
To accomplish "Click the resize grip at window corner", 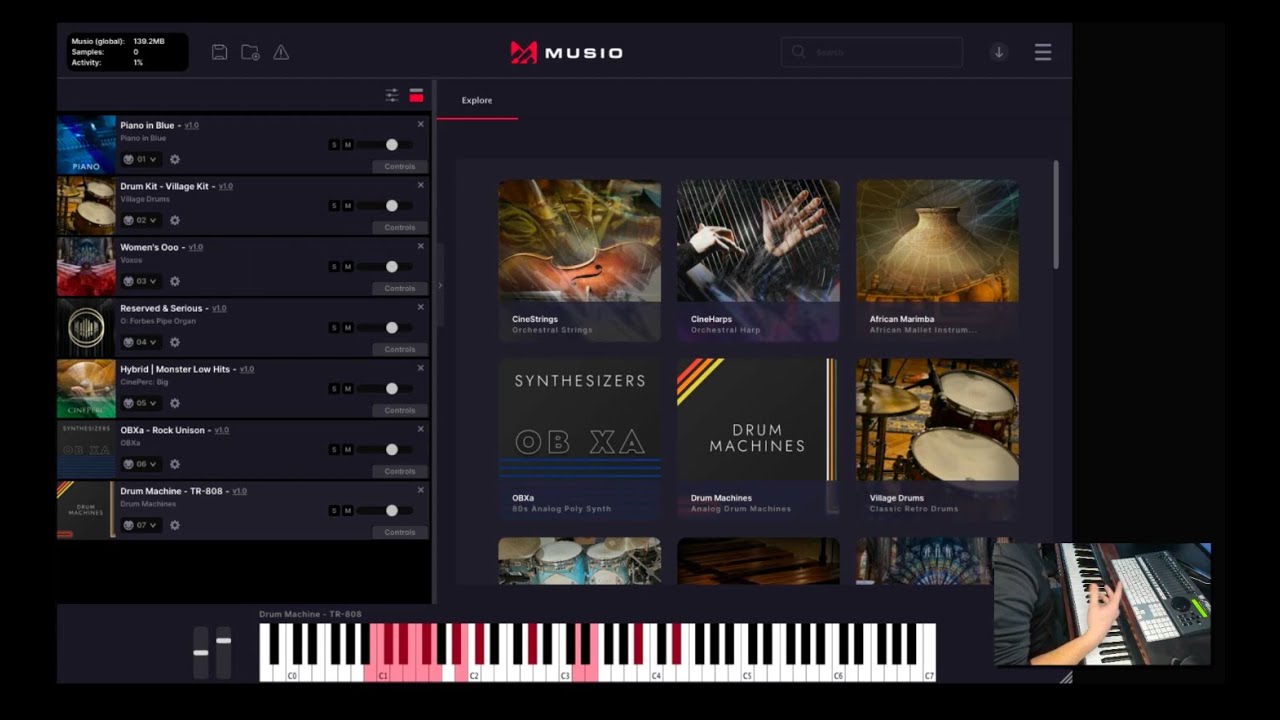I will (1066, 677).
